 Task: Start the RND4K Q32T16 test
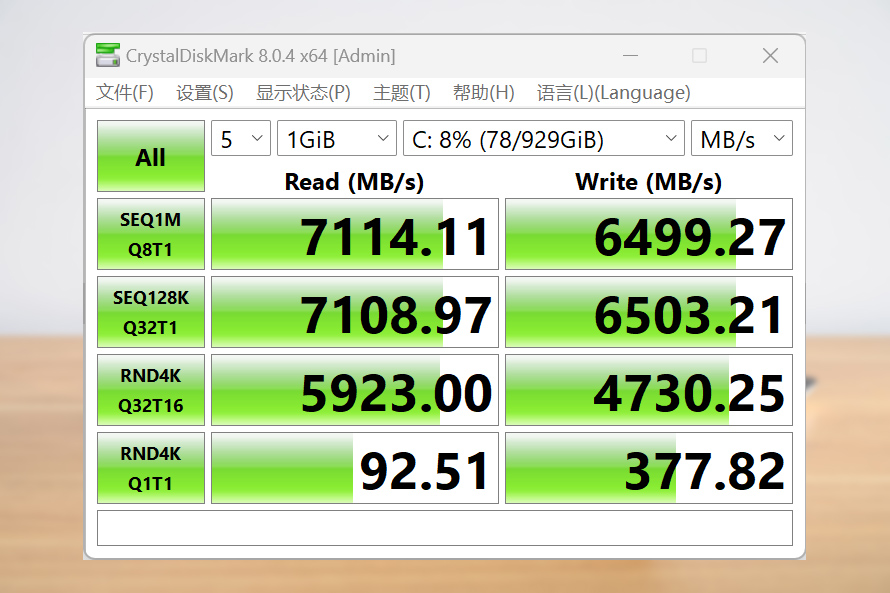point(151,390)
